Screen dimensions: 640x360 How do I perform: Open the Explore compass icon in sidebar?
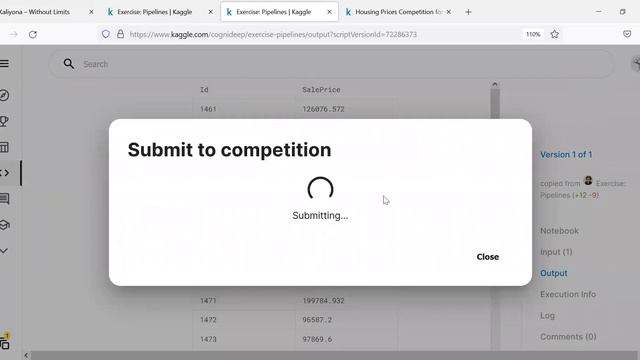pos(4,95)
